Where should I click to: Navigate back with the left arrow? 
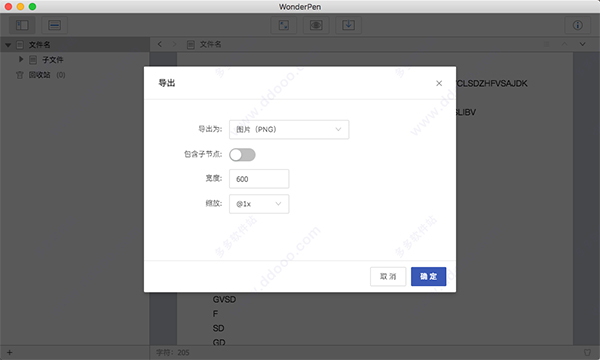[x=160, y=44]
